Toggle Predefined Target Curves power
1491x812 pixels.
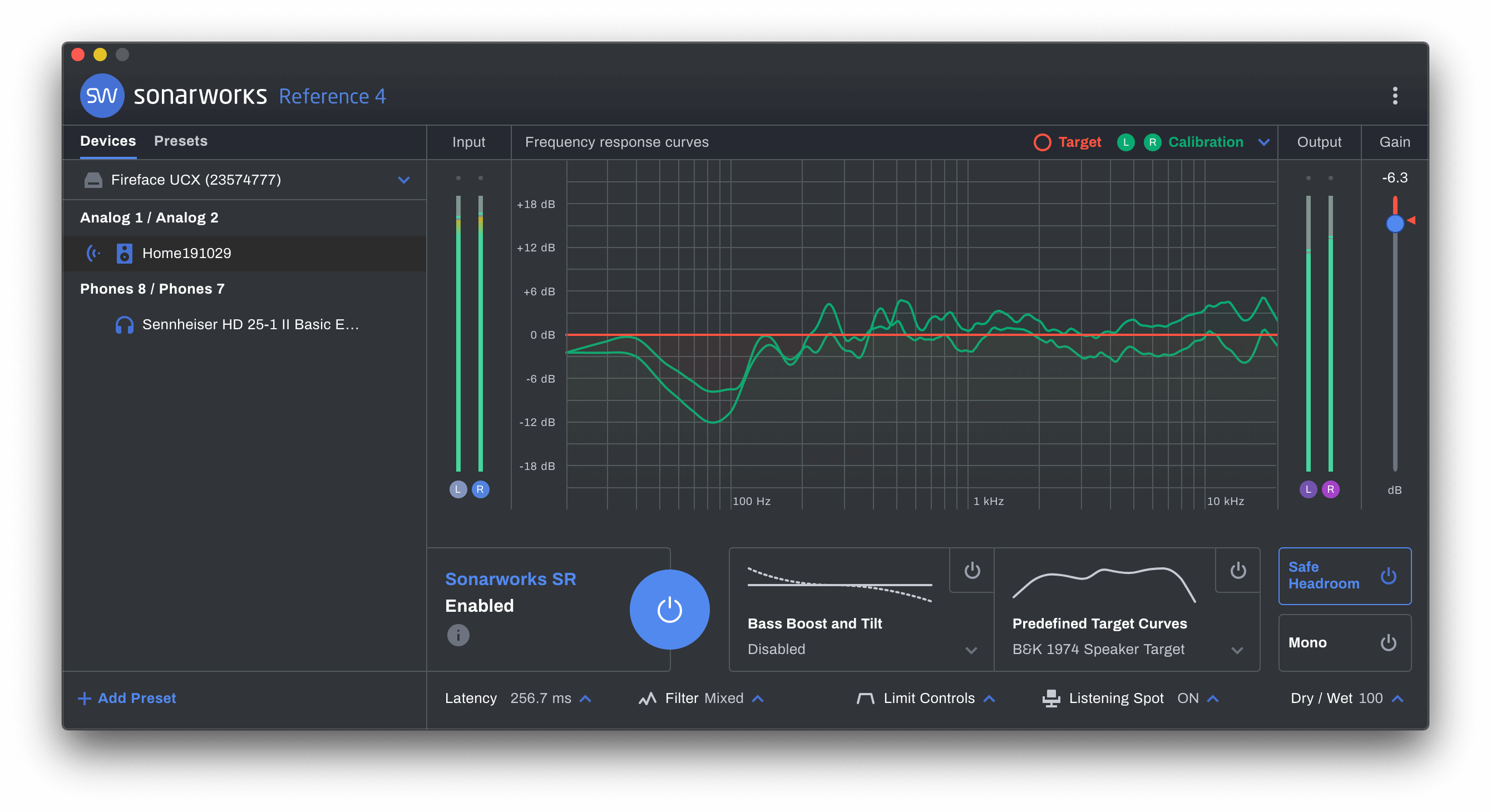[x=1237, y=570]
